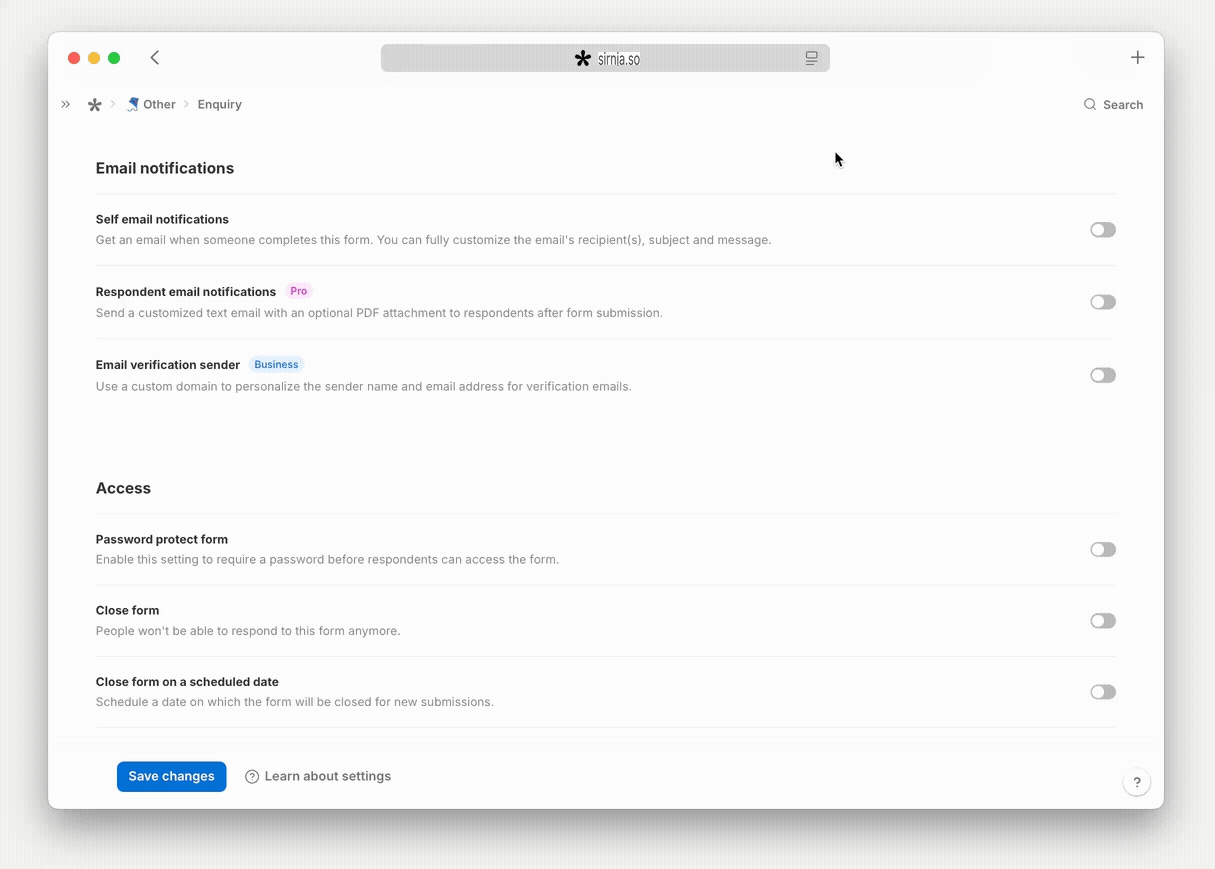This screenshot has width=1215, height=869.
Task: Open the asterisk home icon in breadcrumb
Action: click(x=95, y=104)
